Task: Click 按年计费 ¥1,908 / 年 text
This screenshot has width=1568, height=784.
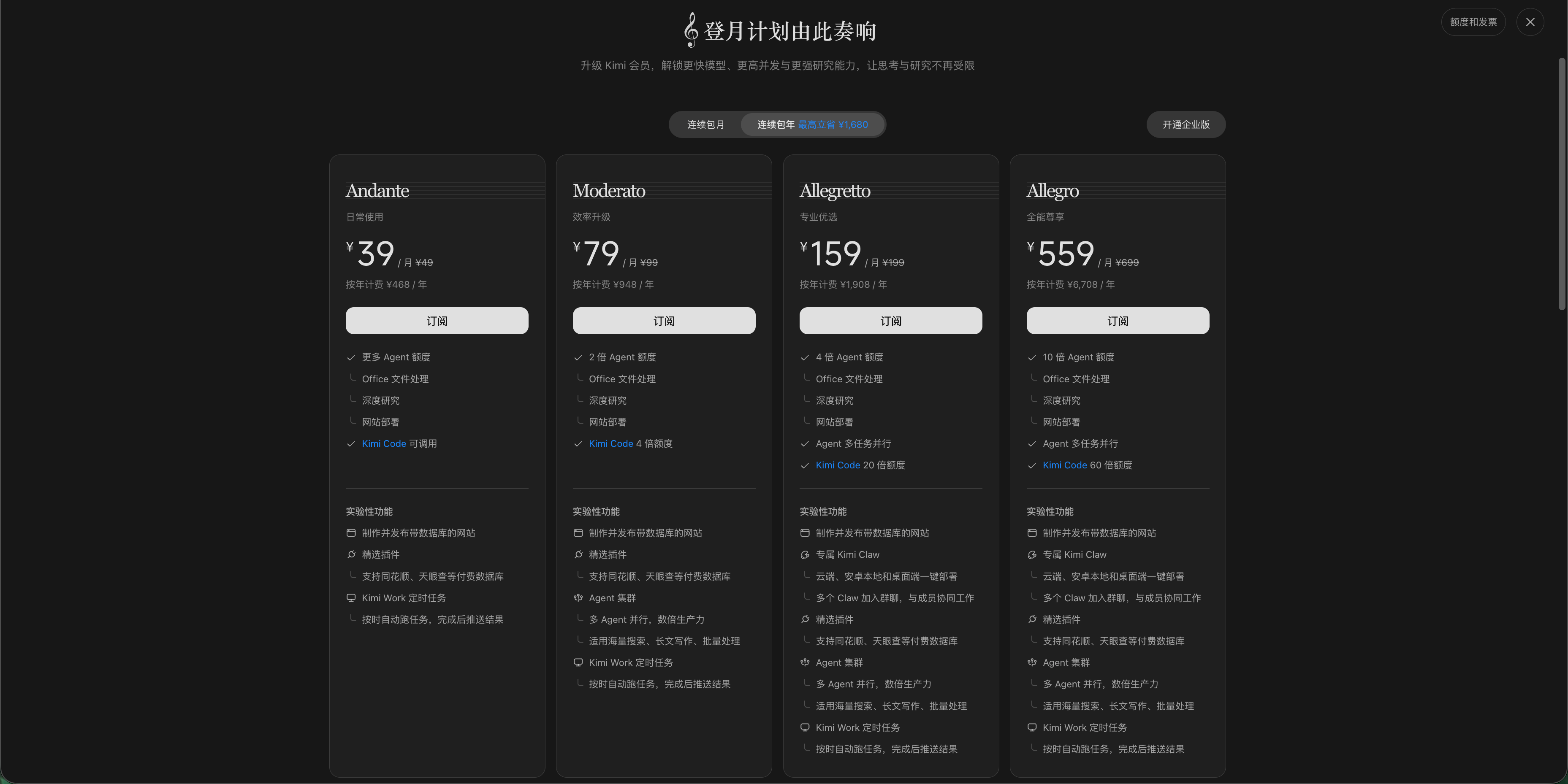Action: [844, 284]
